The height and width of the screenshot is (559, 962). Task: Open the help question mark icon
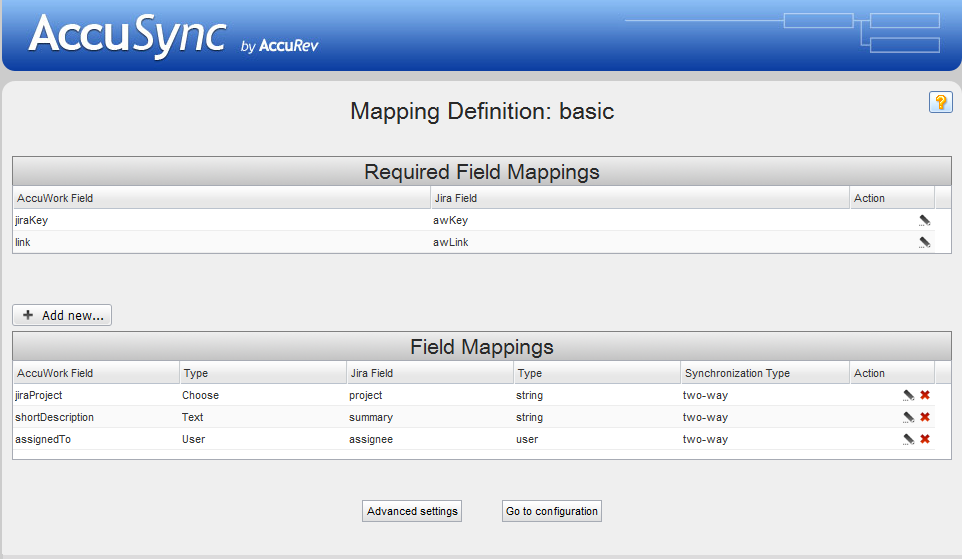tap(940, 102)
